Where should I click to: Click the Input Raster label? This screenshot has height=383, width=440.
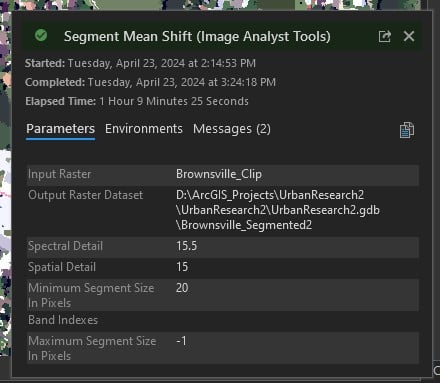(59, 174)
